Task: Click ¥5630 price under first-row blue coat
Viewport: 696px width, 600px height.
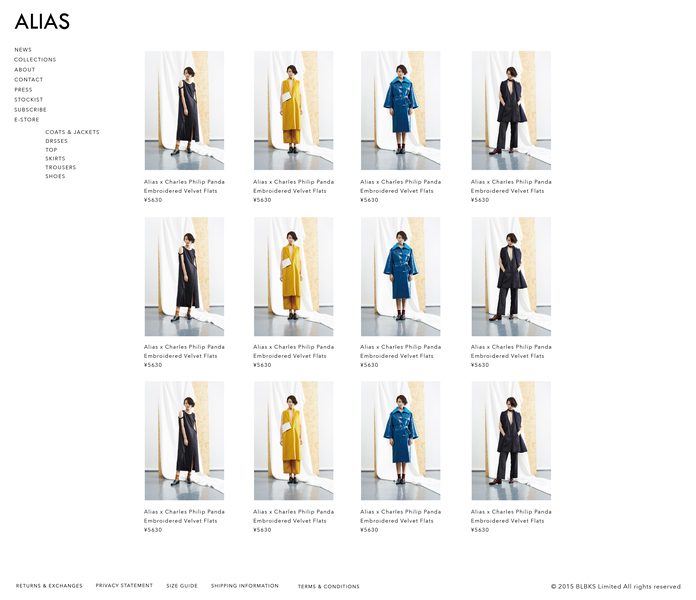Action: tap(369, 200)
